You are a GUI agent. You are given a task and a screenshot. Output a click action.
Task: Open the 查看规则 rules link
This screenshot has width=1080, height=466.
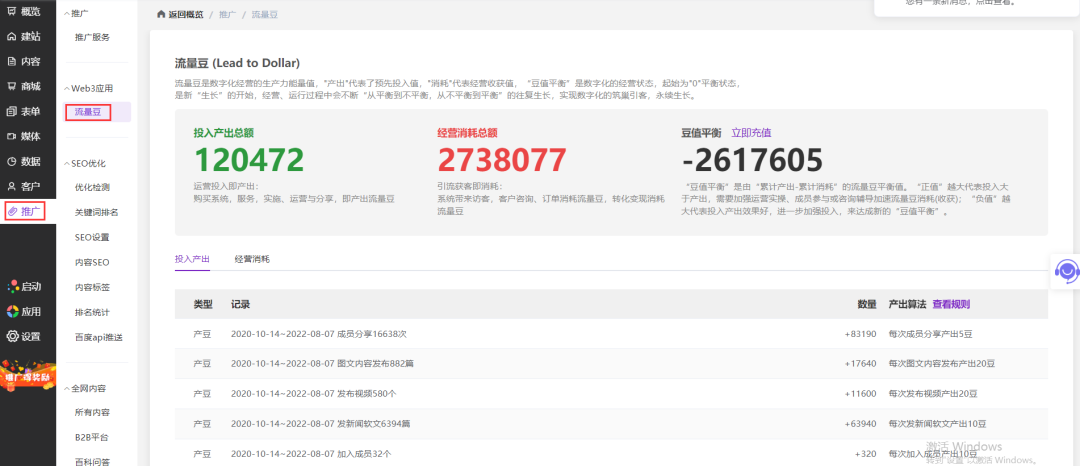pos(950,304)
